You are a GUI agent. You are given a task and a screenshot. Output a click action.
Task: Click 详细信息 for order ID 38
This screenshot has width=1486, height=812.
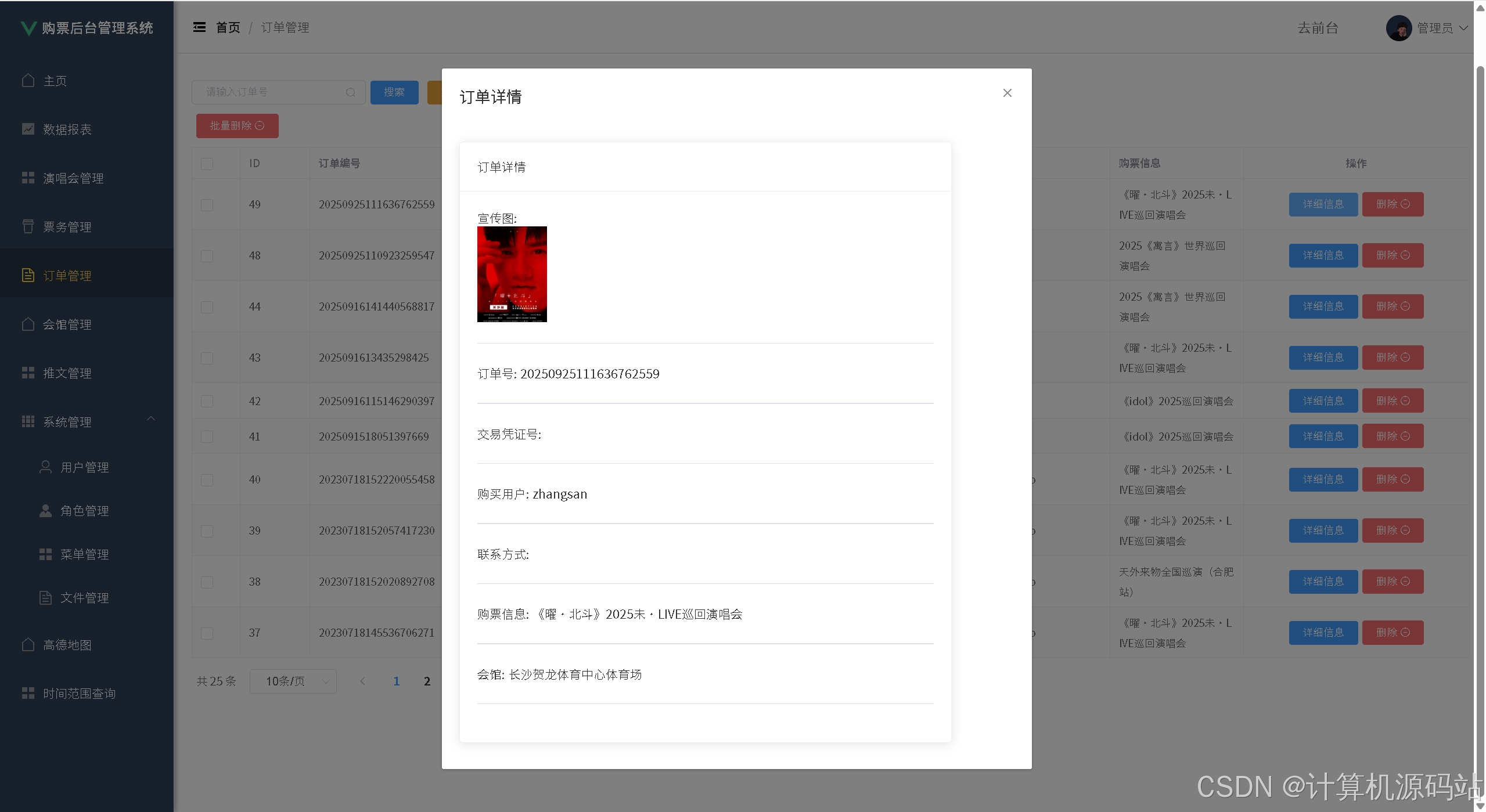click(x=1323, y=582)
